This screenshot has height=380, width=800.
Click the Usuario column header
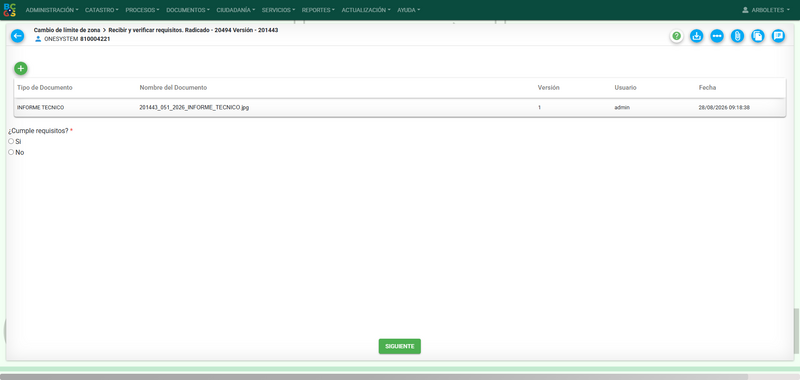click(x=625, y=88)
